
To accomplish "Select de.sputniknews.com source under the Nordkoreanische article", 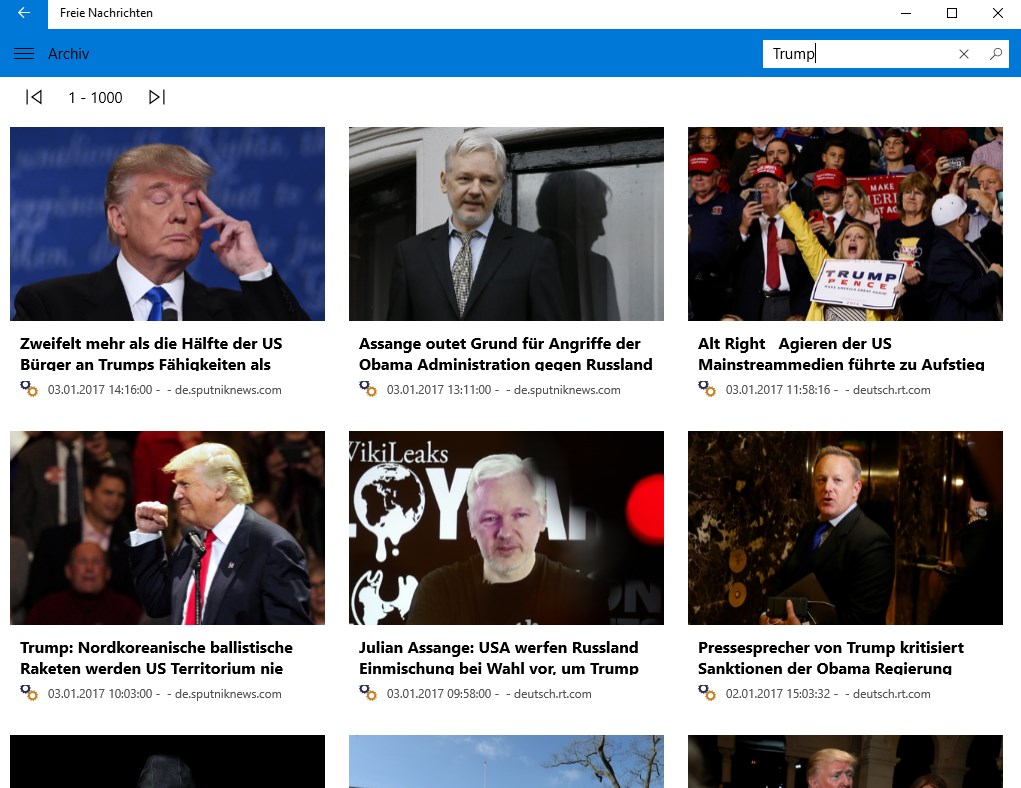I will [x=228, y=694].
